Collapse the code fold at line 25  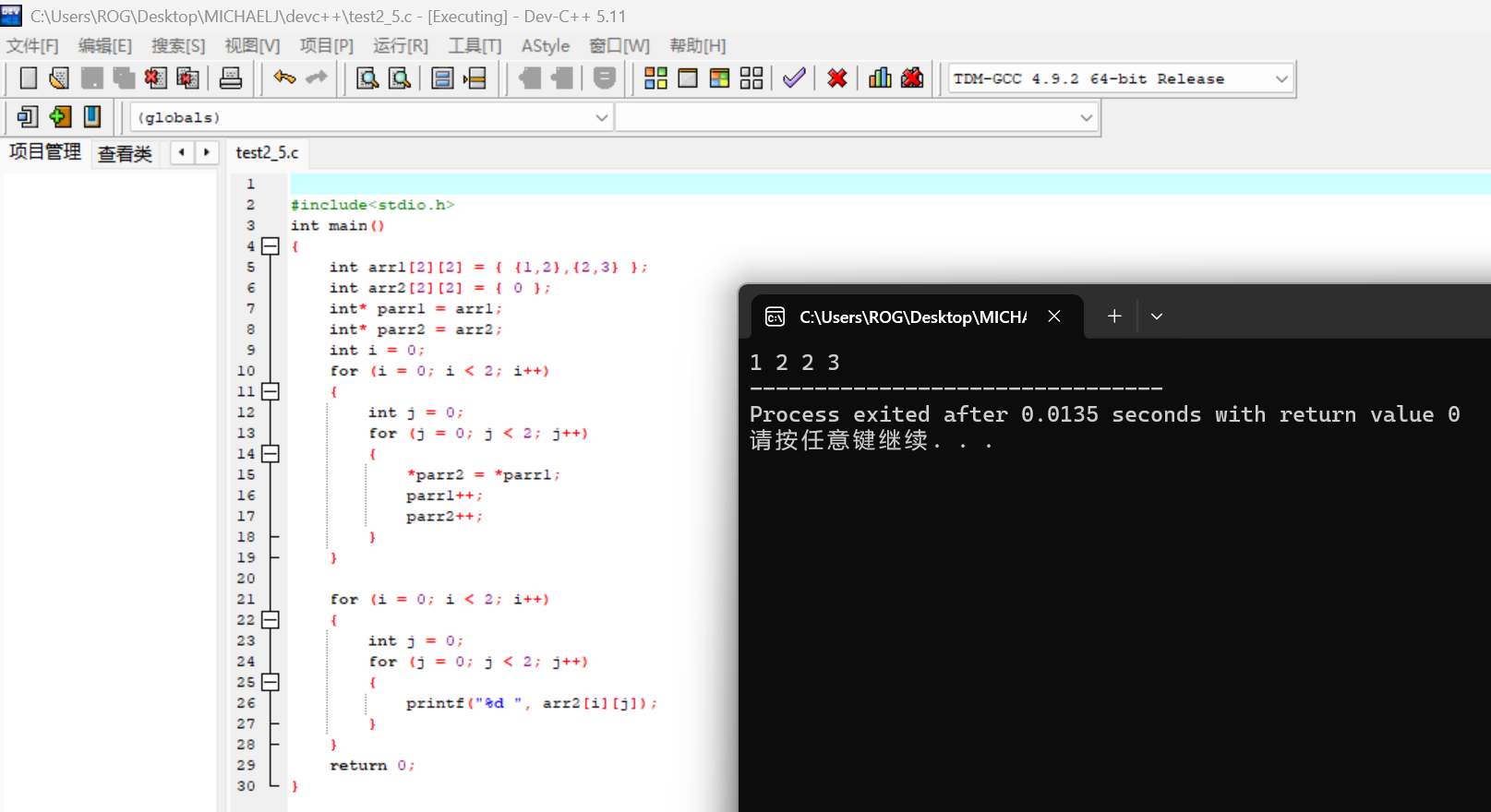(271, 682)
